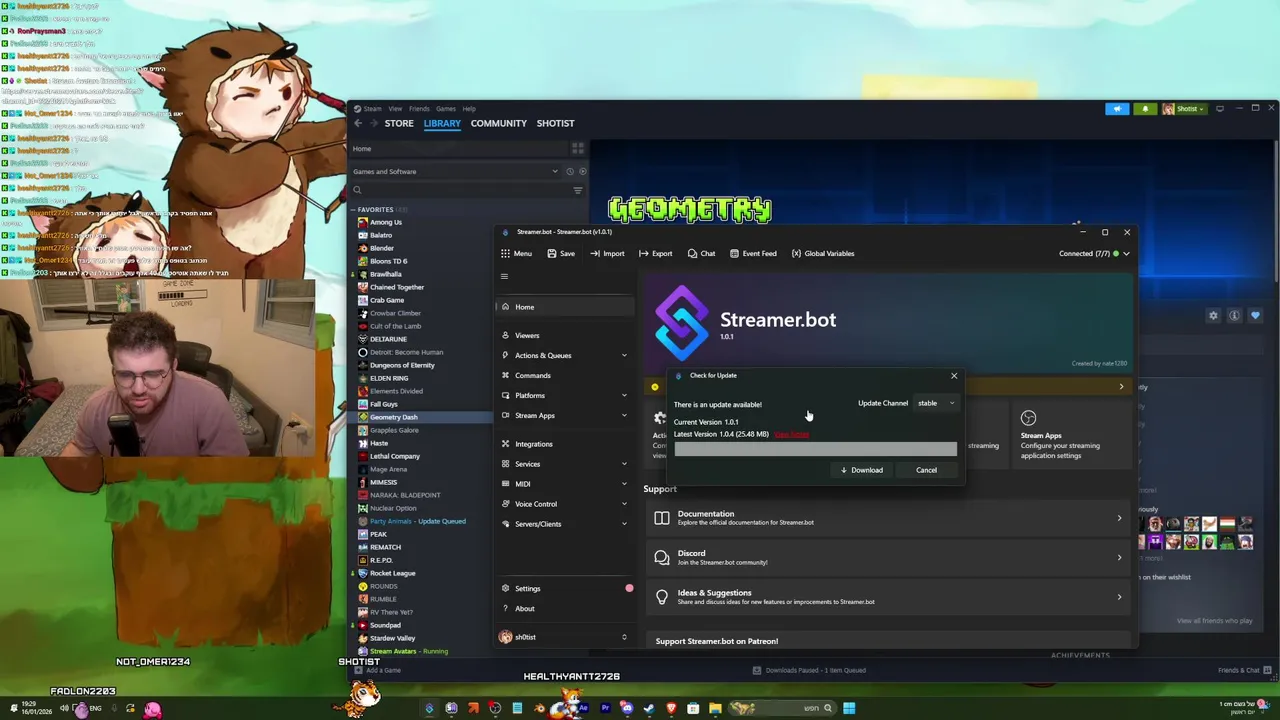
Task: Open Help menu in Steam
Action: click(x=469, y=108)
